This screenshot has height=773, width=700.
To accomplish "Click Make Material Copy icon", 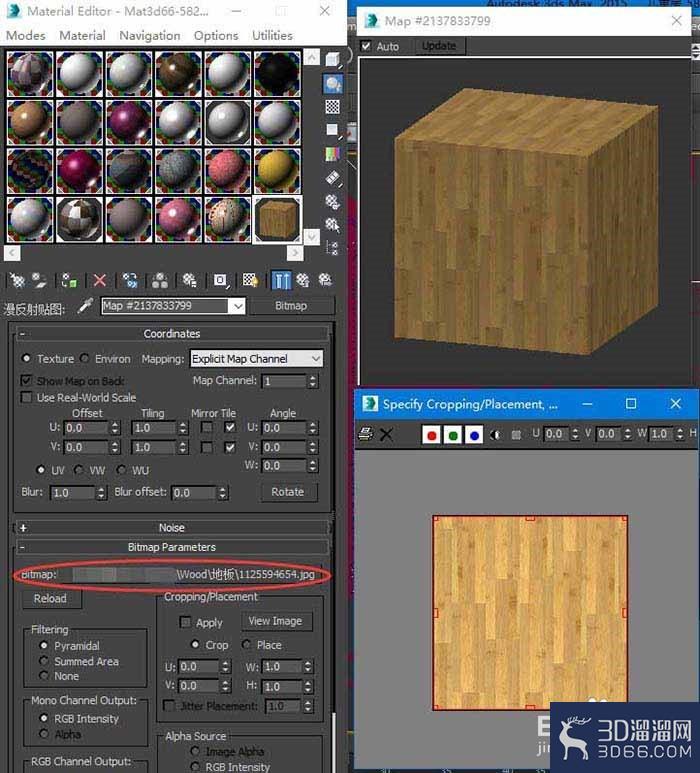I will coord(130,281).
